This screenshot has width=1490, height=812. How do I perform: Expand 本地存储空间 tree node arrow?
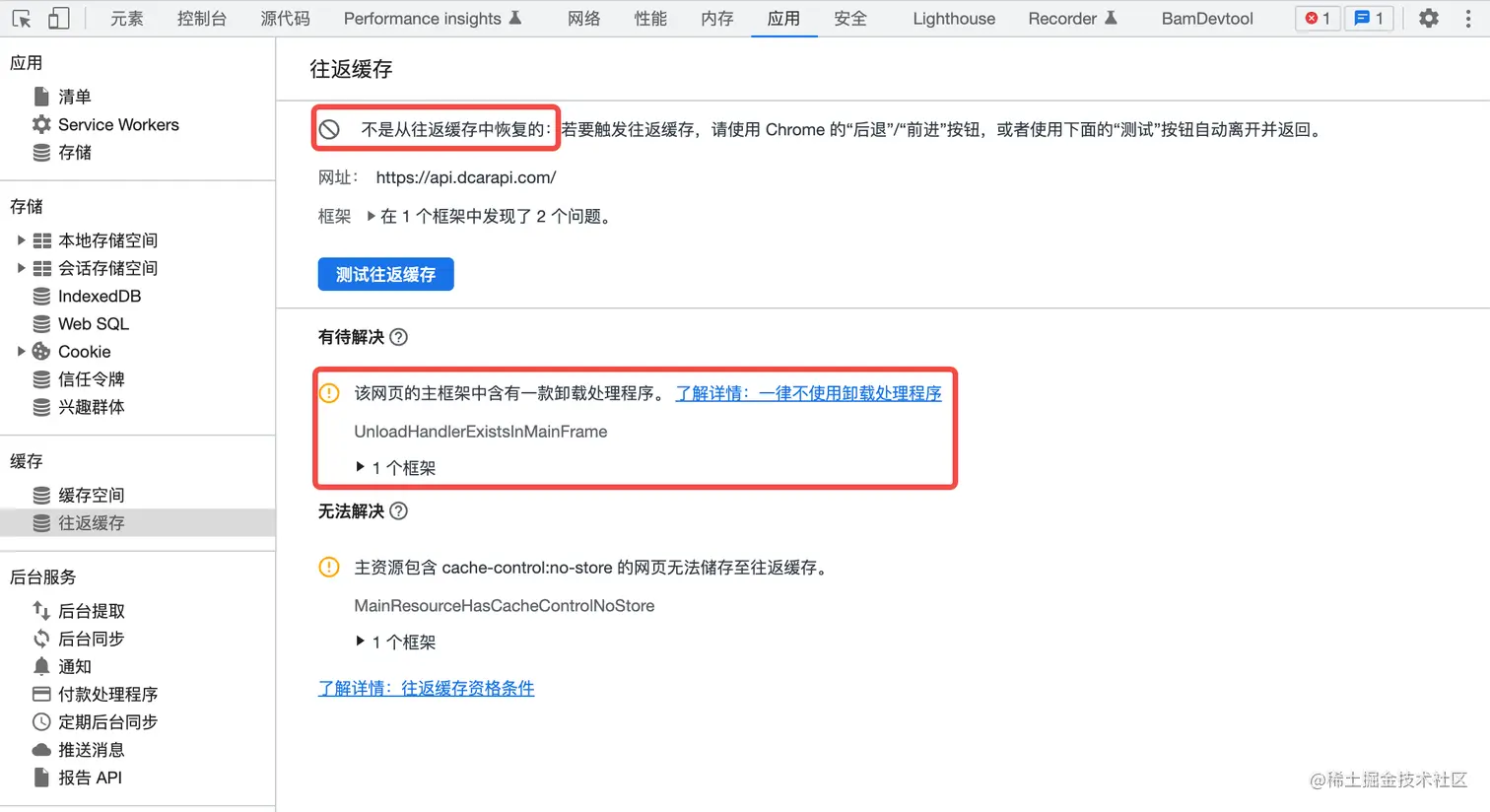click(x=21, y=240)
